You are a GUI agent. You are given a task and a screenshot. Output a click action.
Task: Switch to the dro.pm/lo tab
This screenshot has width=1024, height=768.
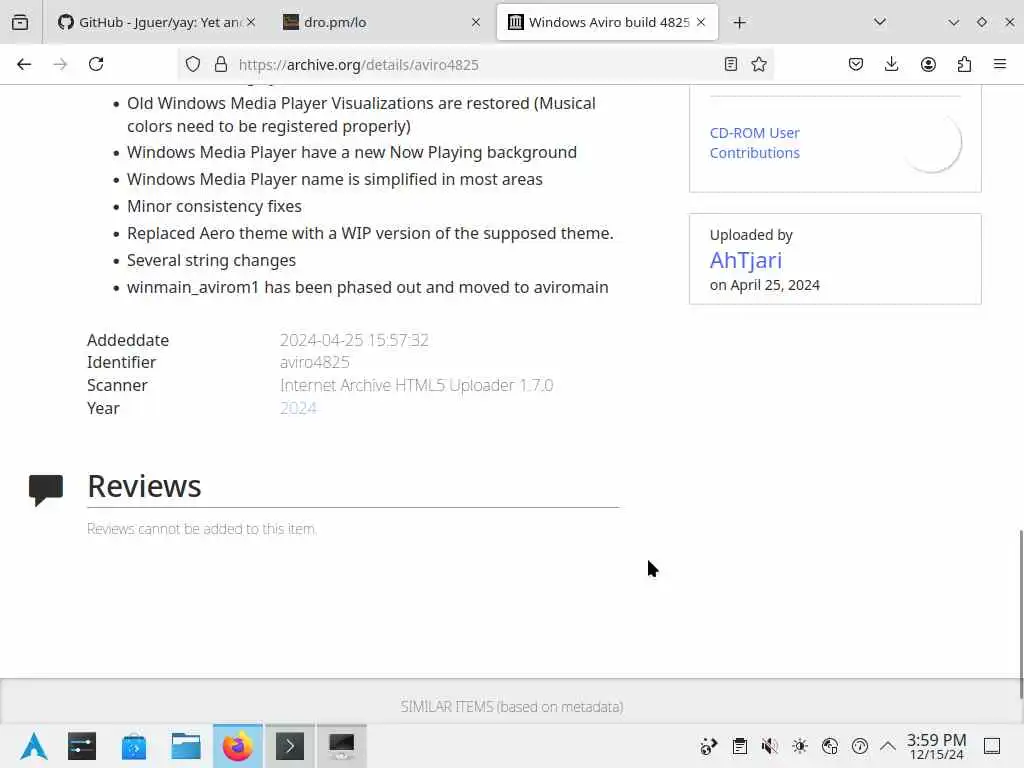coord(381,22)
